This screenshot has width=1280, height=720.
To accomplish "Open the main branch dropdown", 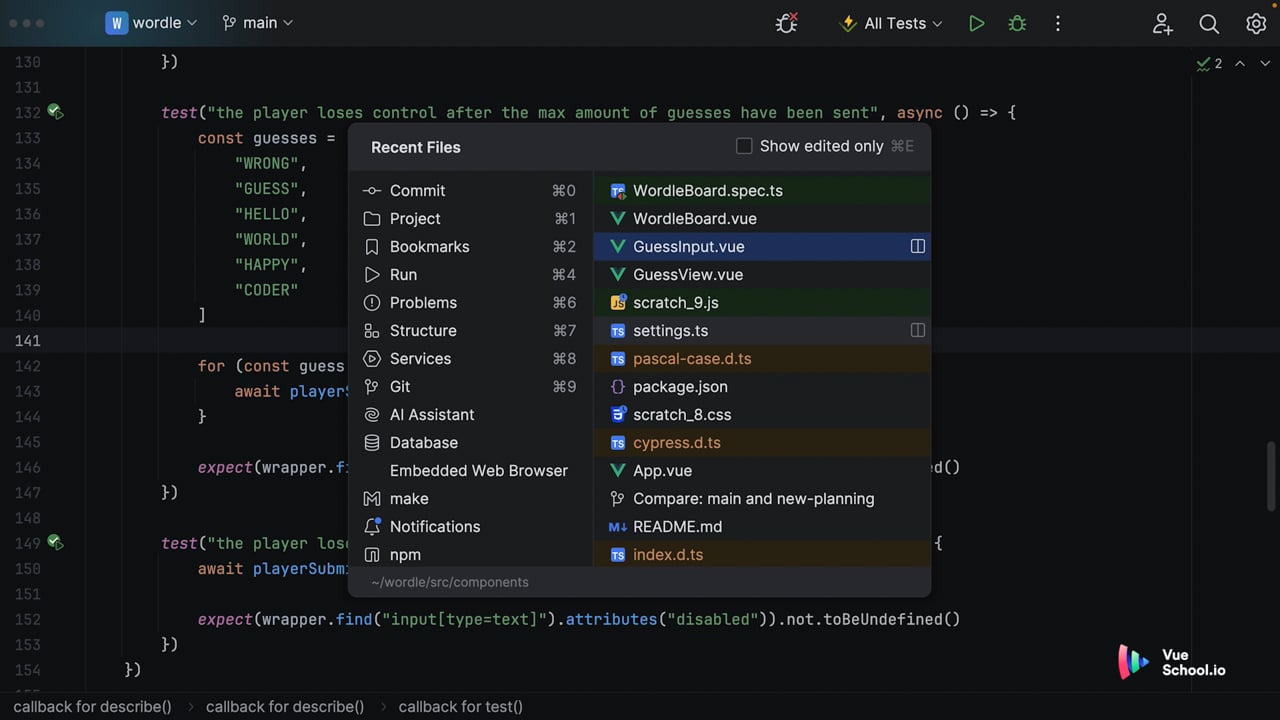I will coord(258,23).
